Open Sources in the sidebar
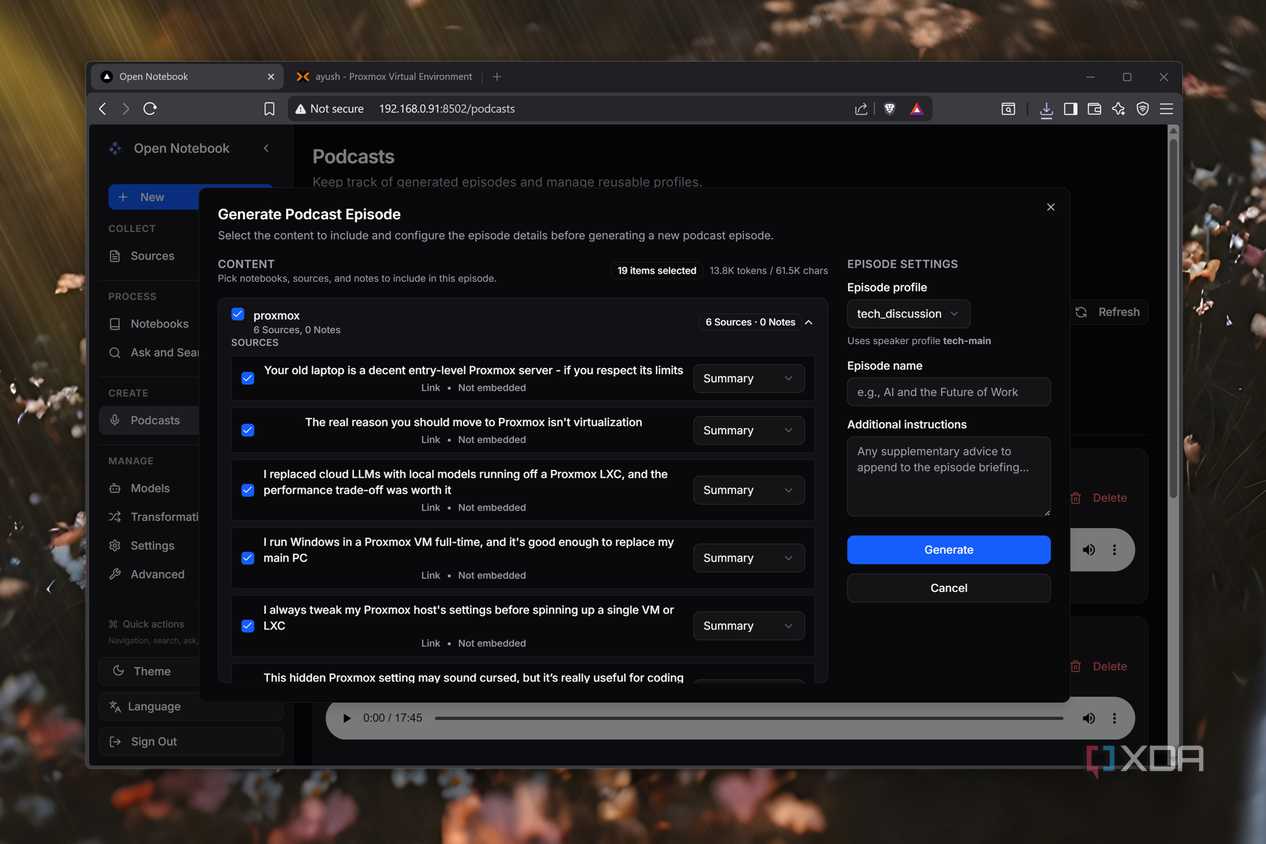The height and width of the screenshot is (844, 1266). click(152, 256)
